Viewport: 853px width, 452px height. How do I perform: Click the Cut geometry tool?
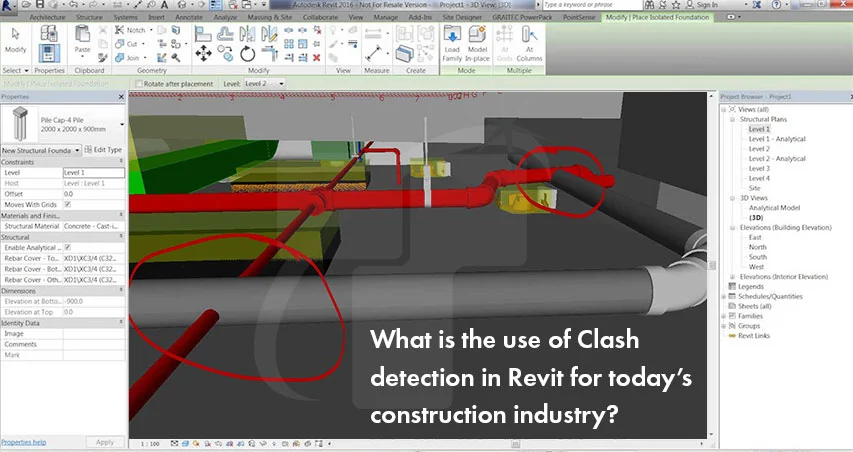(x=129, y=44)
